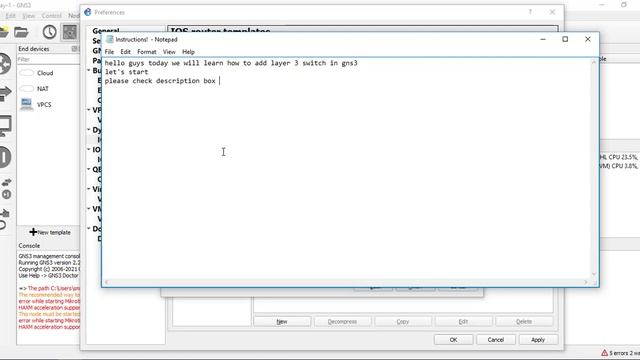
Task: Collapse the VPCS section expander in Preferences tree
Action: pos(89,110)
